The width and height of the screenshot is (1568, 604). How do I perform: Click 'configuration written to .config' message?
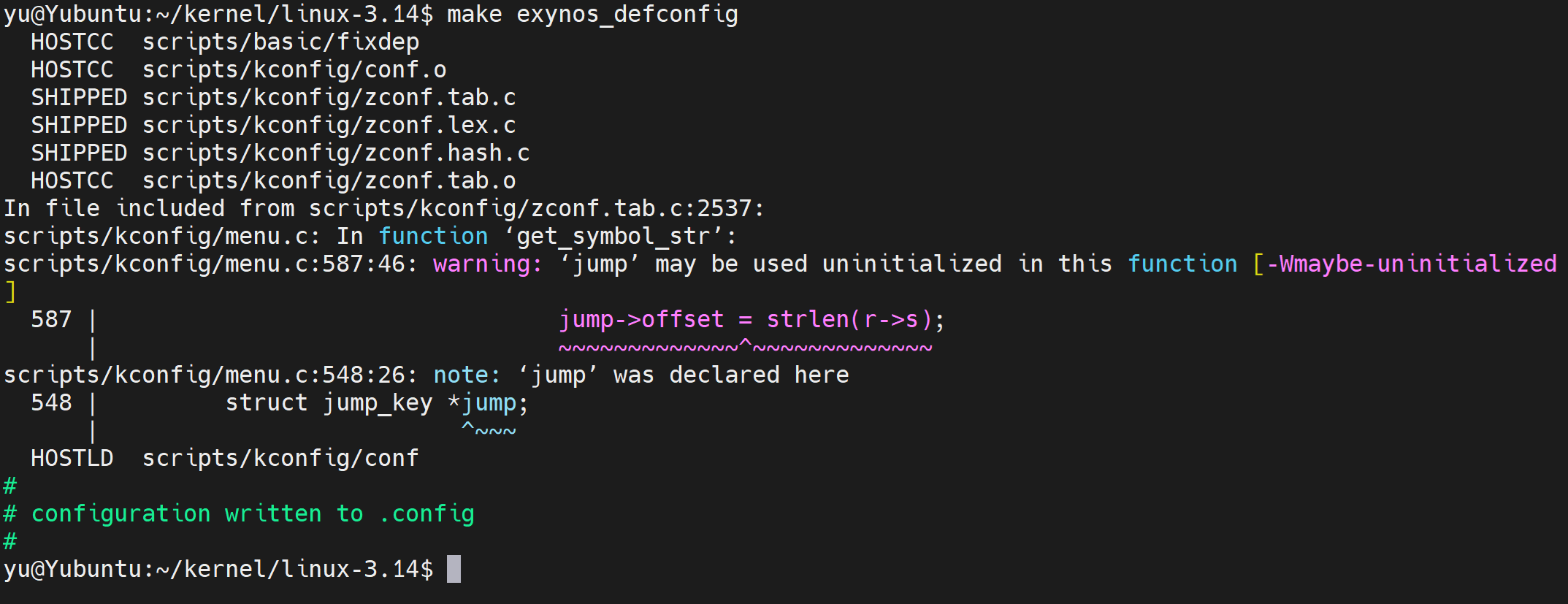coord(252,513)
